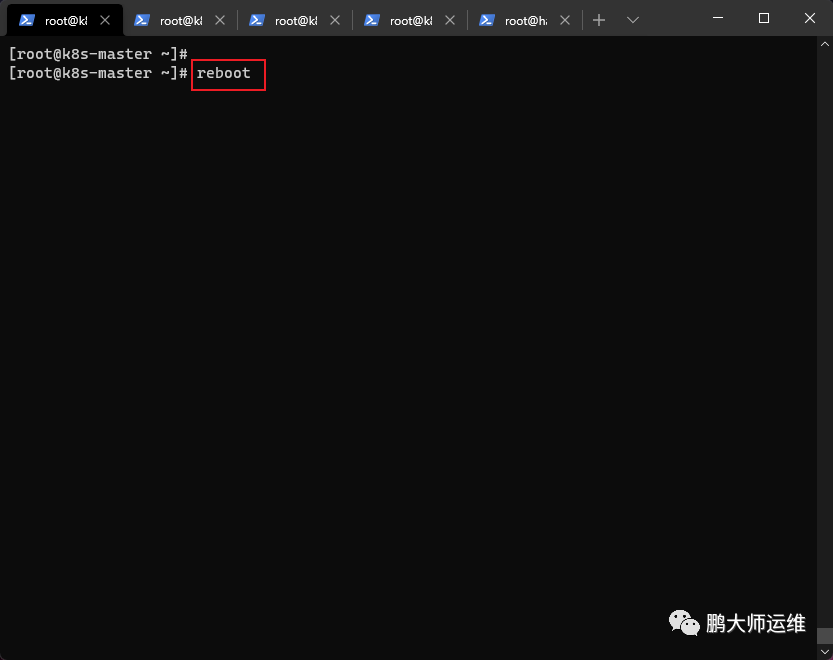This screenshot has width=833, height=660.
Task: Switch to the root@ha tab
Action: coord(526,21)
